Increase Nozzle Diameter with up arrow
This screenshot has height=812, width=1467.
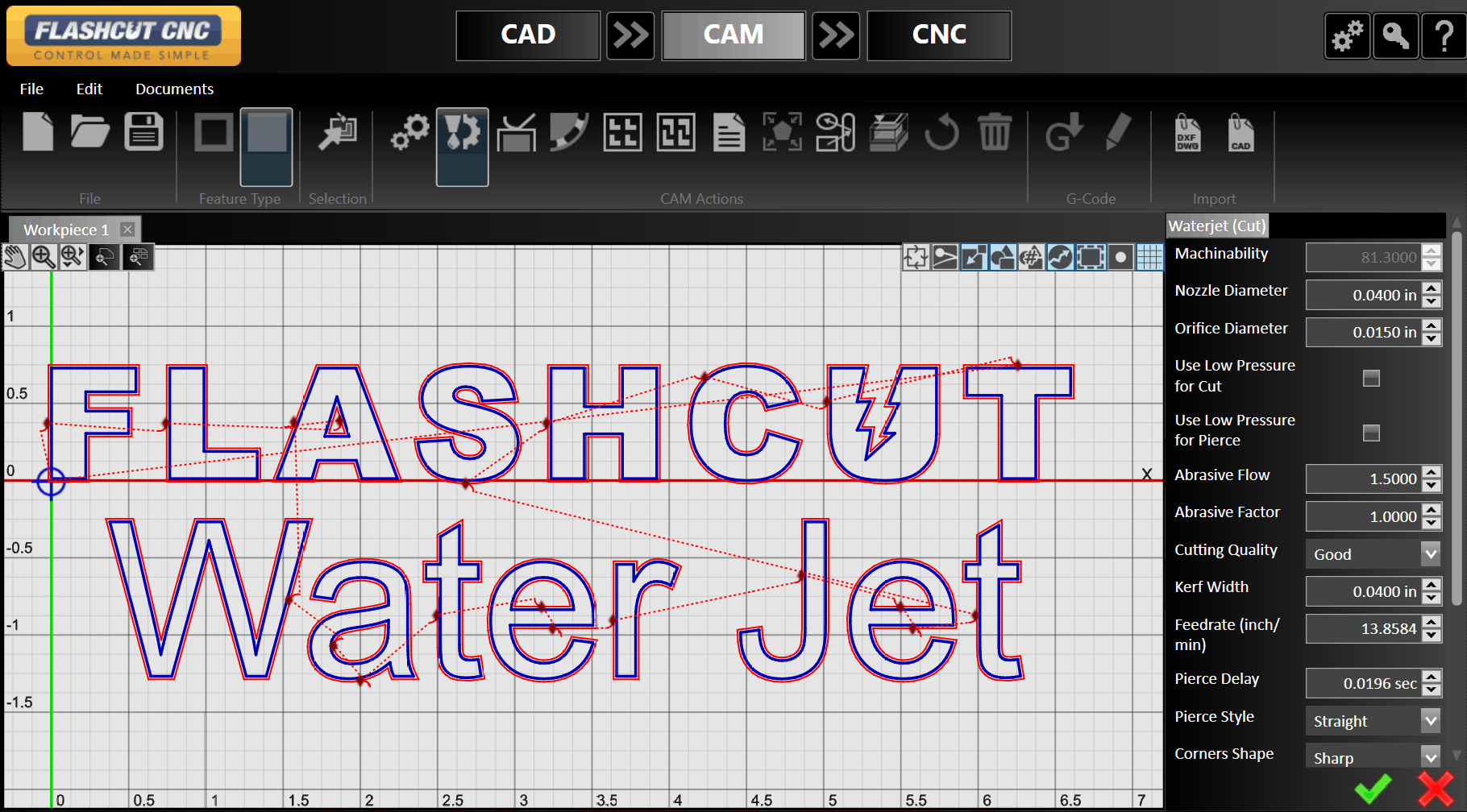(x=1432, y=288)
